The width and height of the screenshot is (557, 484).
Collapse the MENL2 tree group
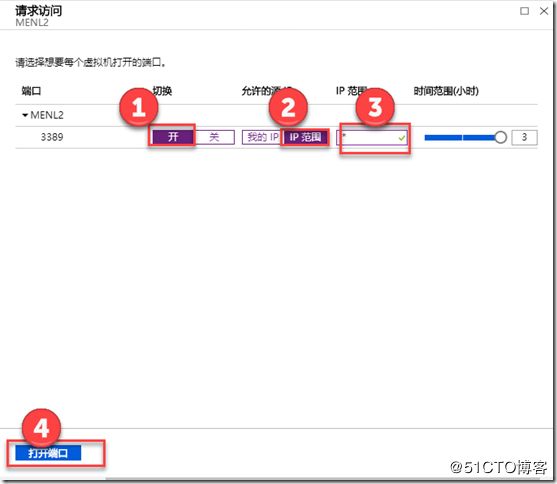pyautogui.click(x=25, y=115)
